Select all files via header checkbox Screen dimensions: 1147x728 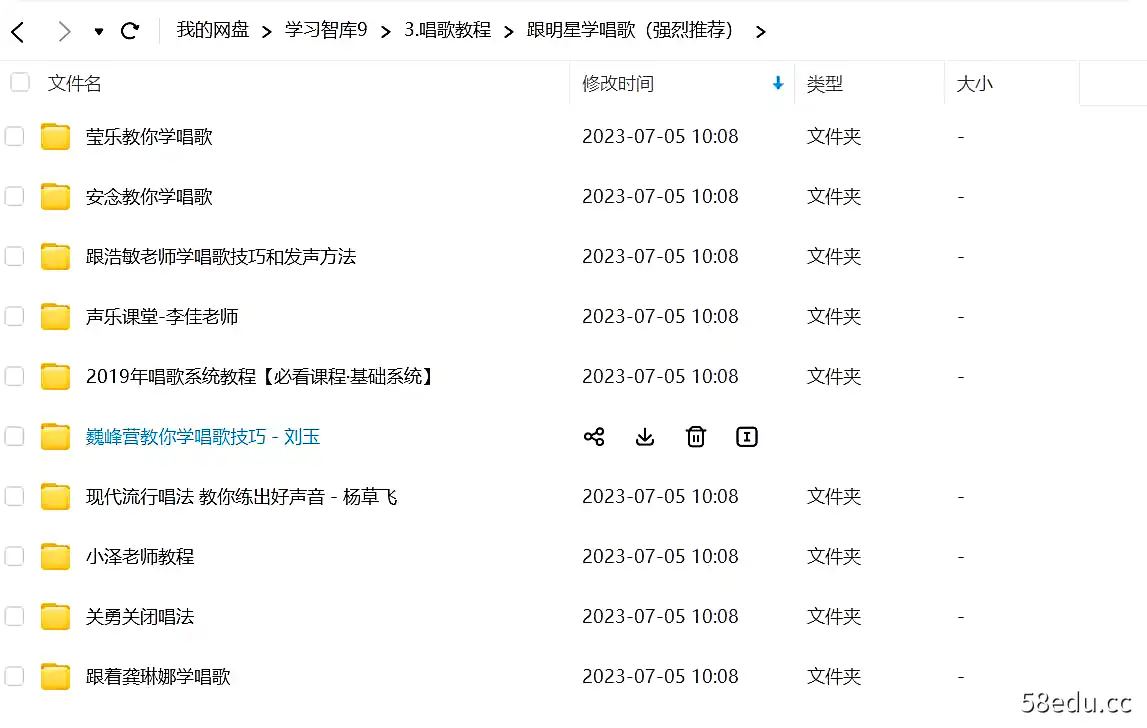19,83
